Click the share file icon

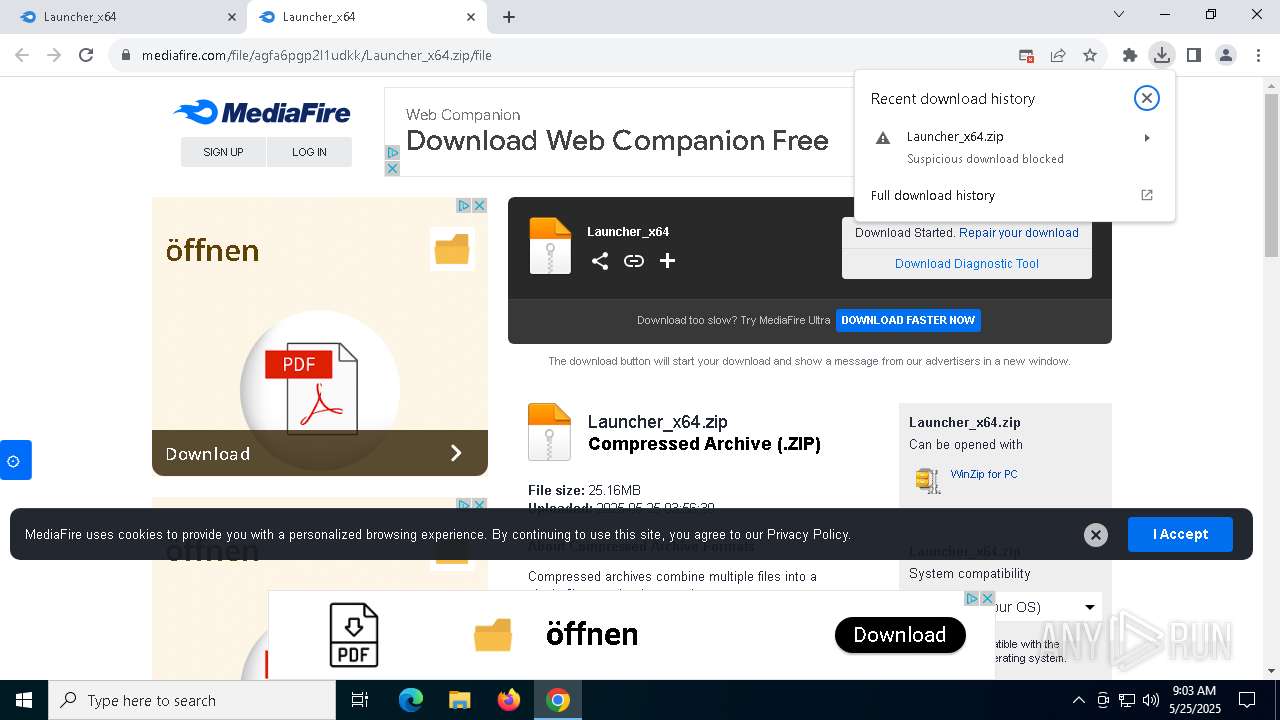[600, 261]
